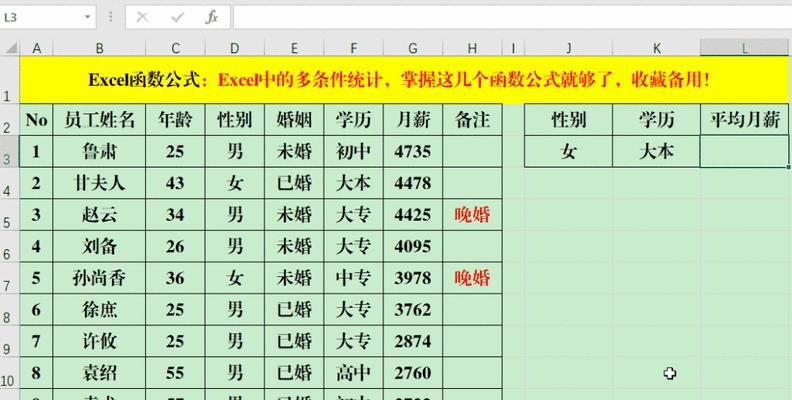Click the name cell 赵云

pos(99,215)
